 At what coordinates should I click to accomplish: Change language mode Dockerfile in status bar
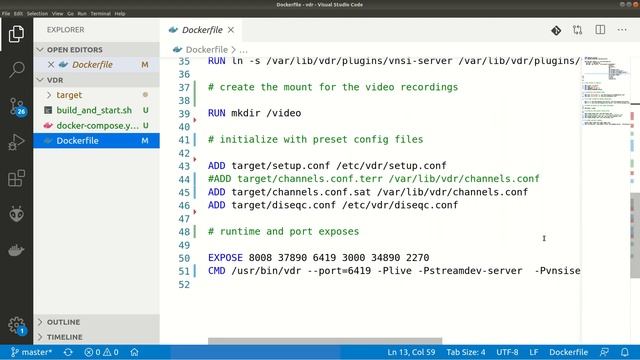[x=569, y=352]
